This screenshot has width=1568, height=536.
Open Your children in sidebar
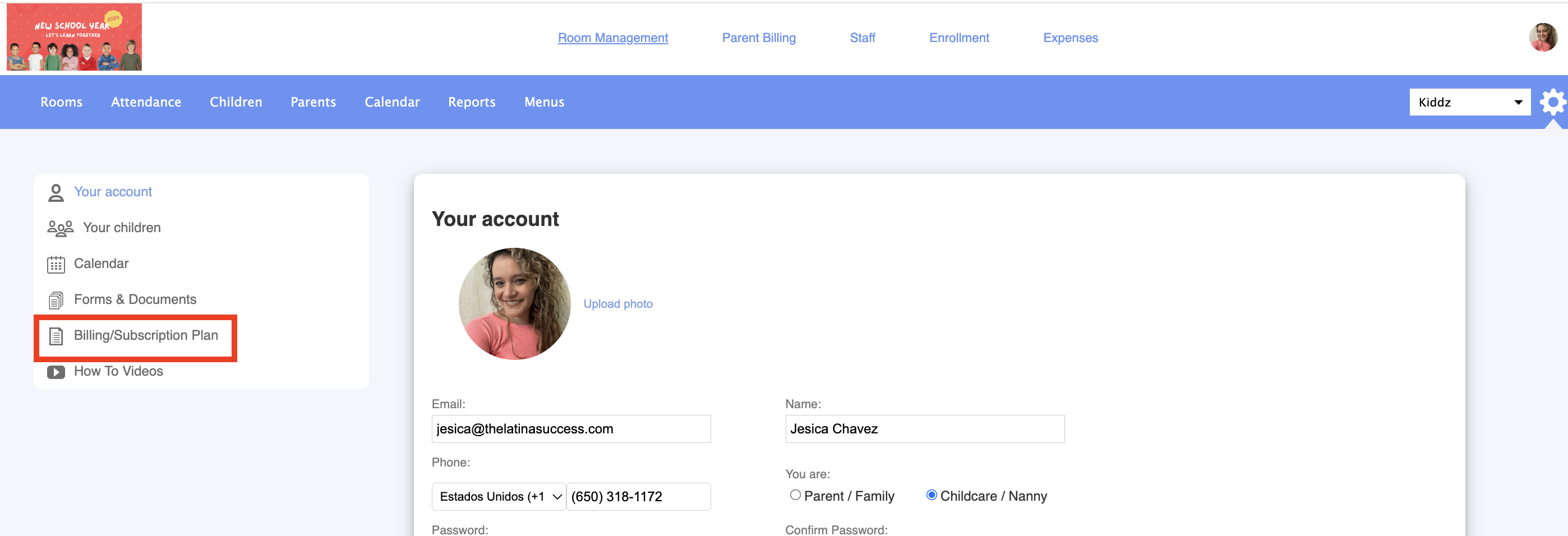[x=122, y=228]
